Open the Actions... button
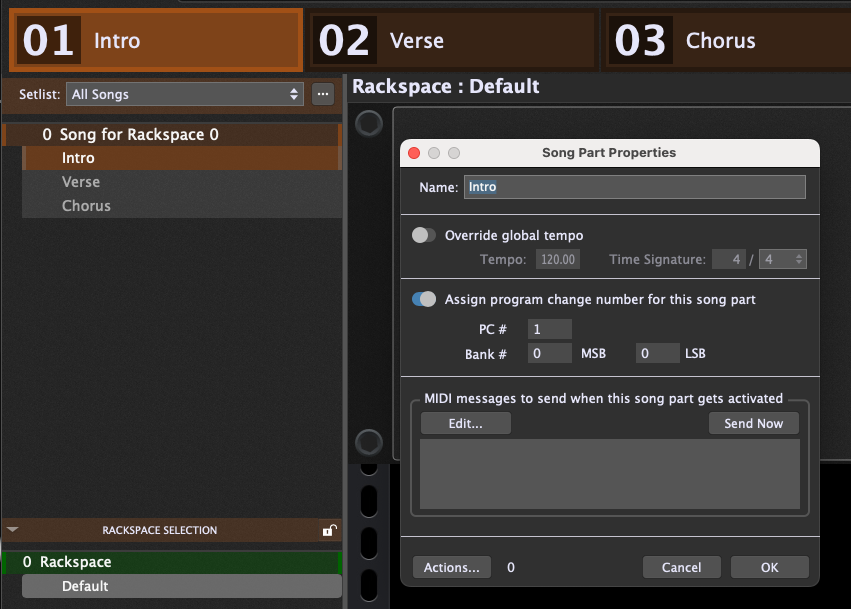Viewport: 851px width, 609px height. pos(451,568)
